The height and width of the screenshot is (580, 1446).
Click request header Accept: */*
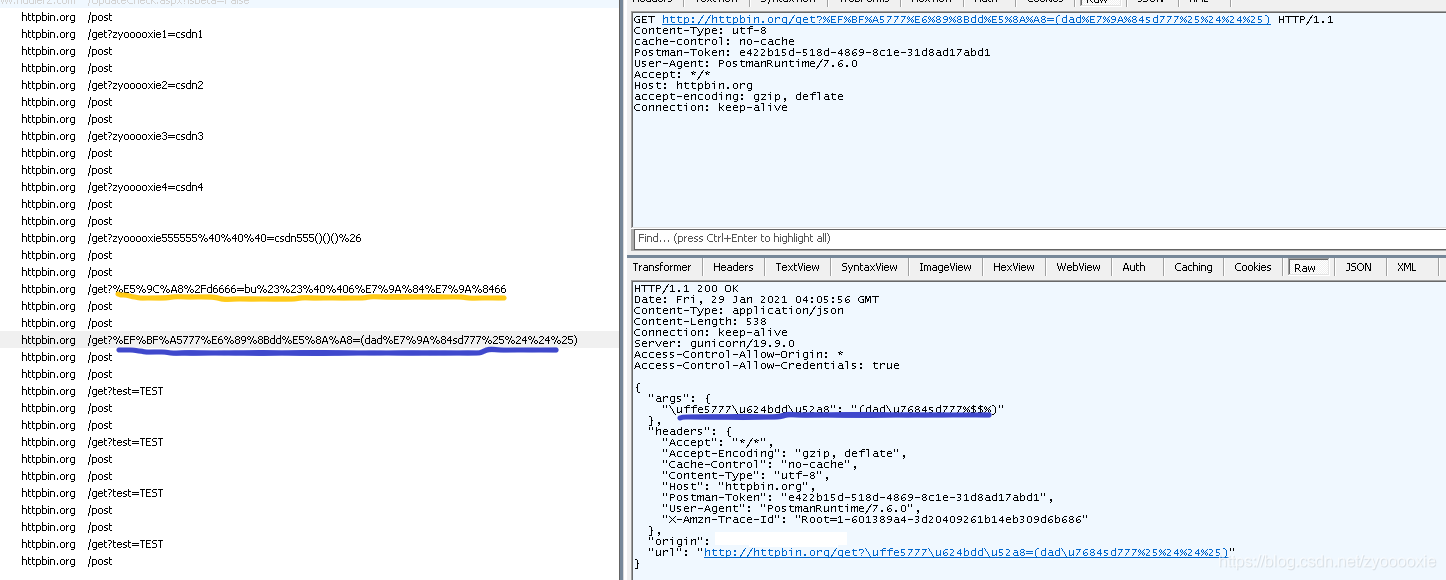click(x=672, y=74)
